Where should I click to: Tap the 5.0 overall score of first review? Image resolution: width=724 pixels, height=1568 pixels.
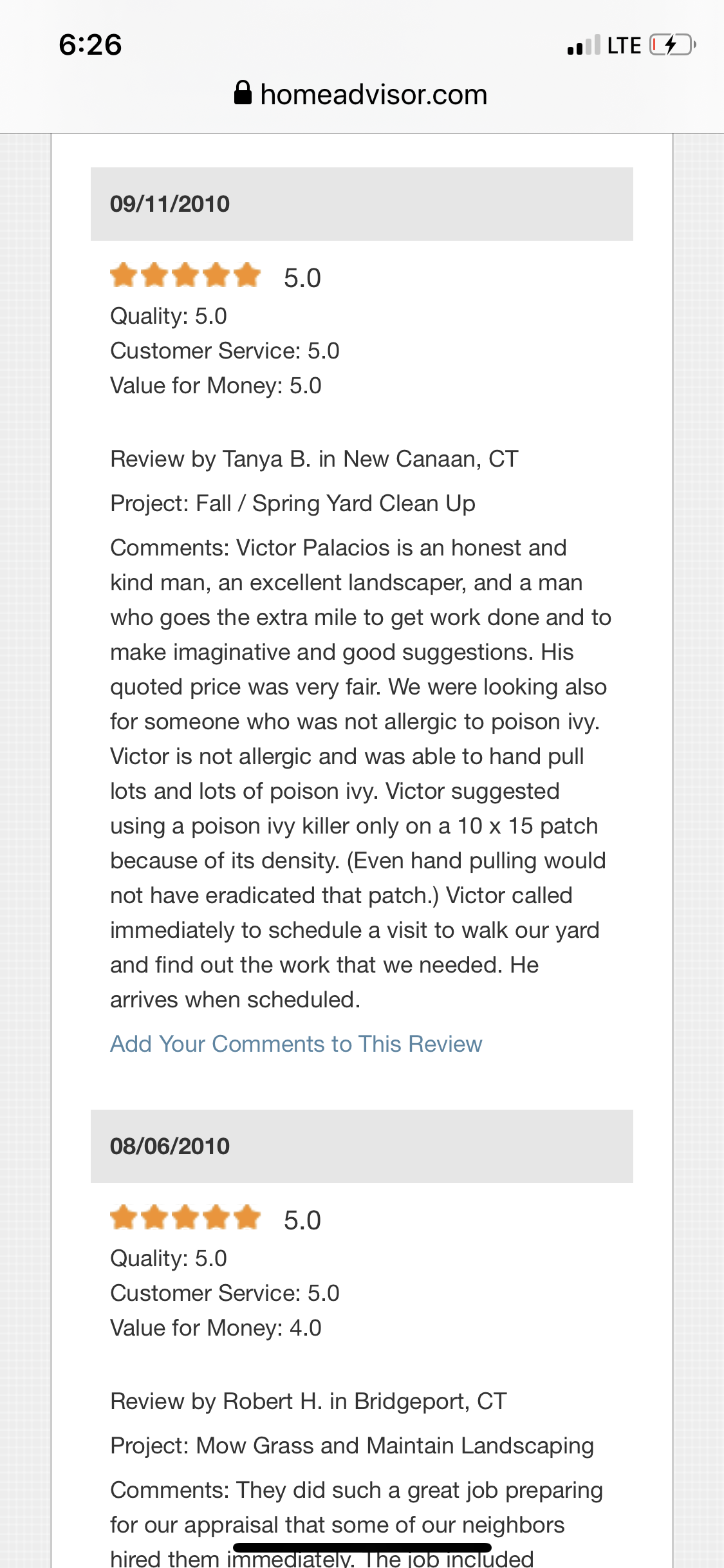pyautogui.click(x=302, y=278)
